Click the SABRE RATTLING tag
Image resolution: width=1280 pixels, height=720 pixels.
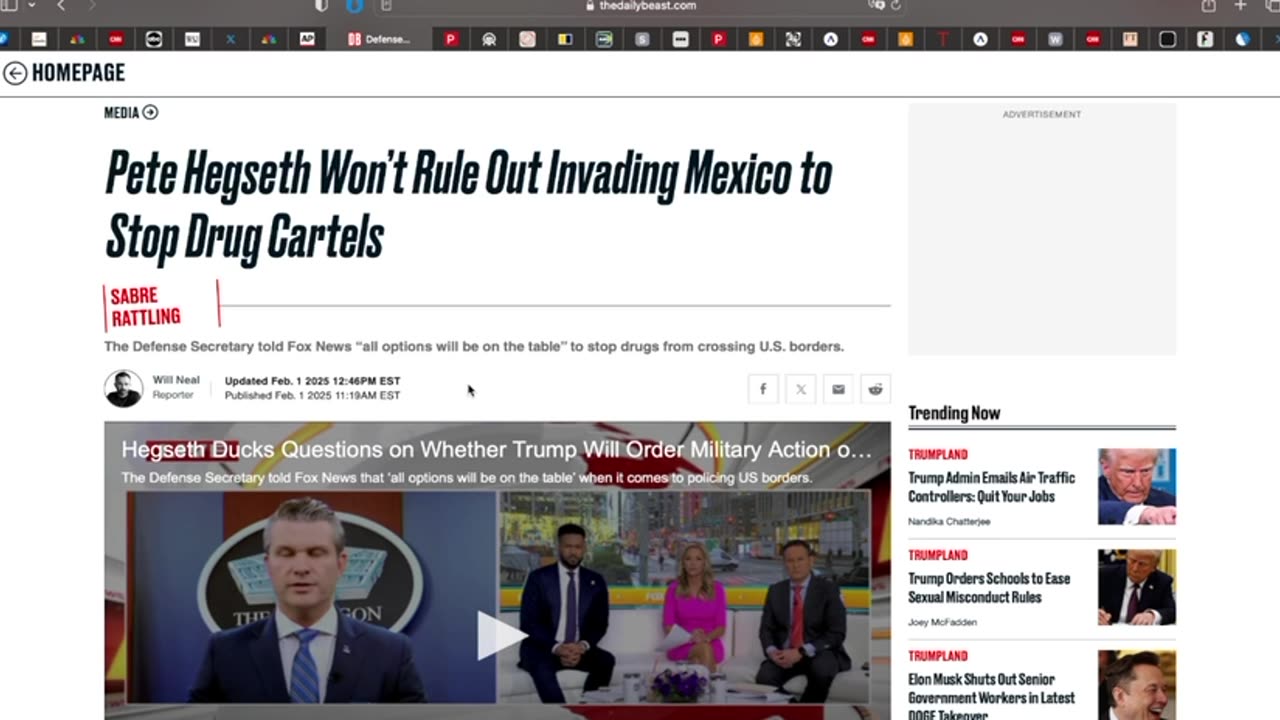click(146, 307)
